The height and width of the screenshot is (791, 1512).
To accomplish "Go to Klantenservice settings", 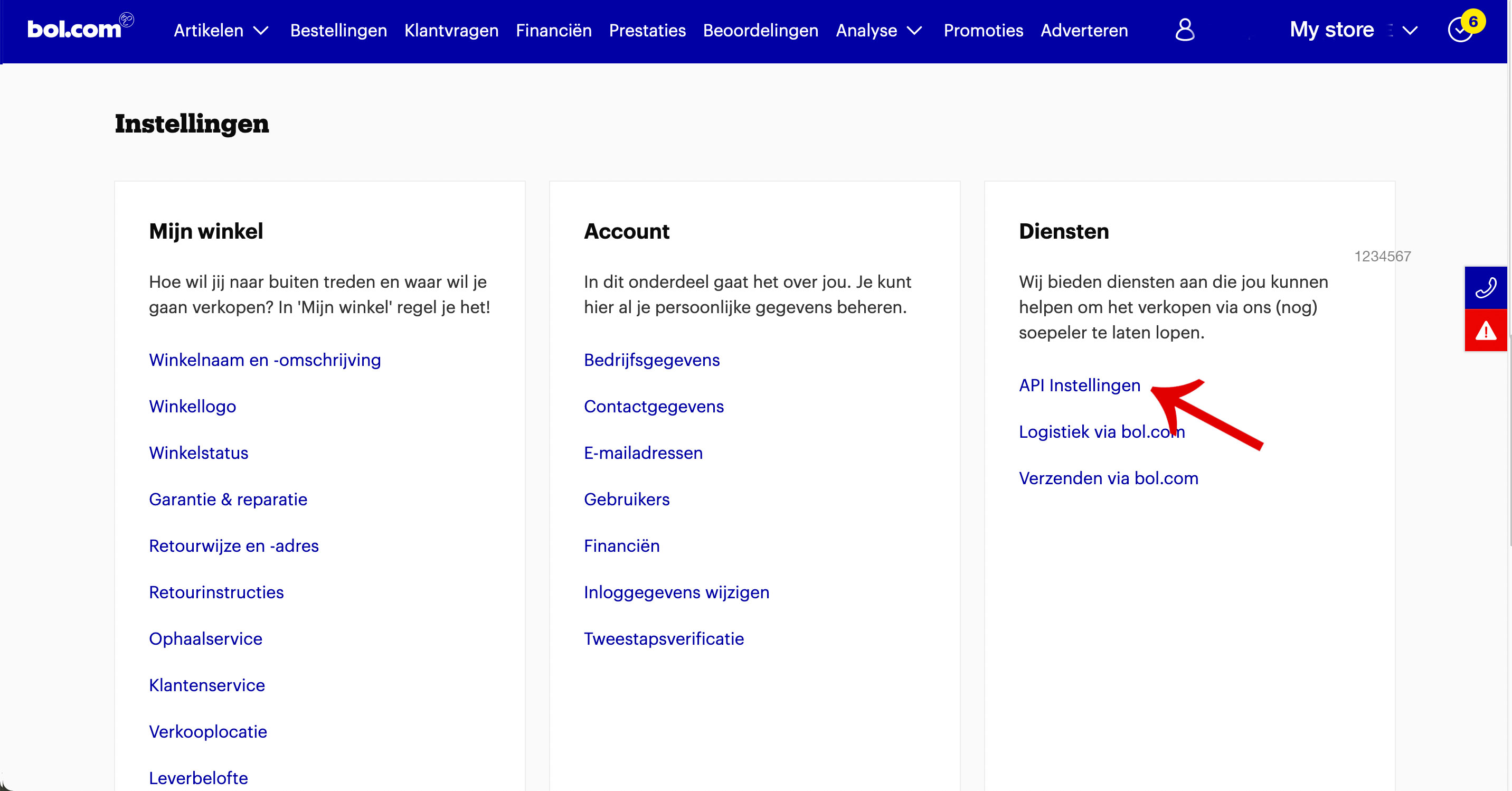I will [x=206, y=685].
